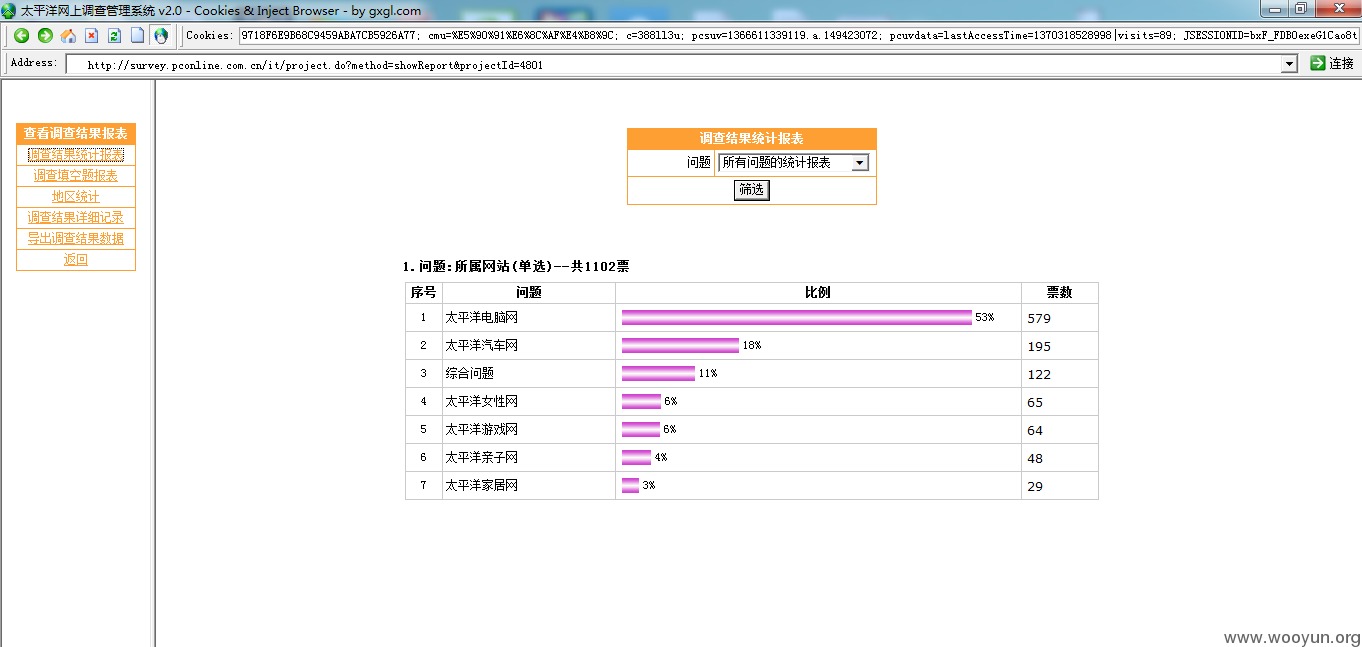Click the vote count 195
This screenshot has width=1362, height=647.
[x=1039, y=347]
